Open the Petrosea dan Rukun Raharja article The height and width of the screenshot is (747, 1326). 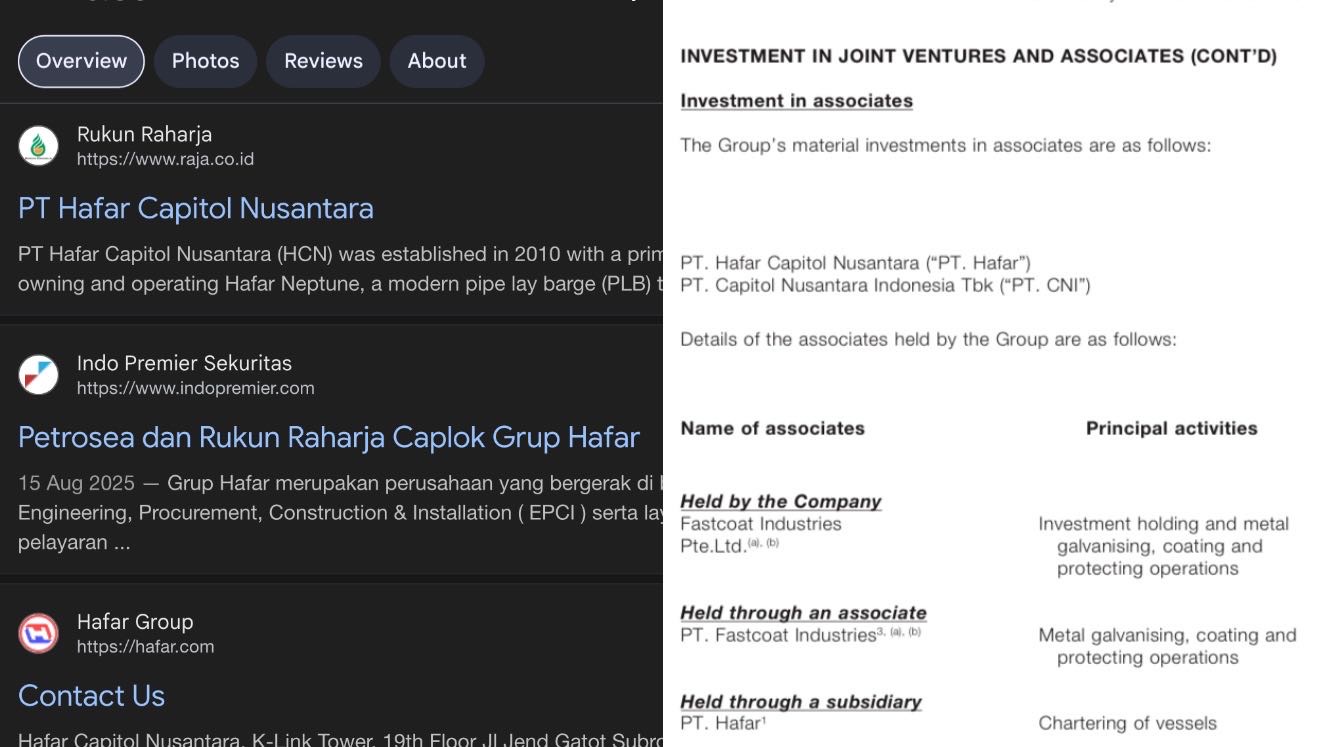329,437
